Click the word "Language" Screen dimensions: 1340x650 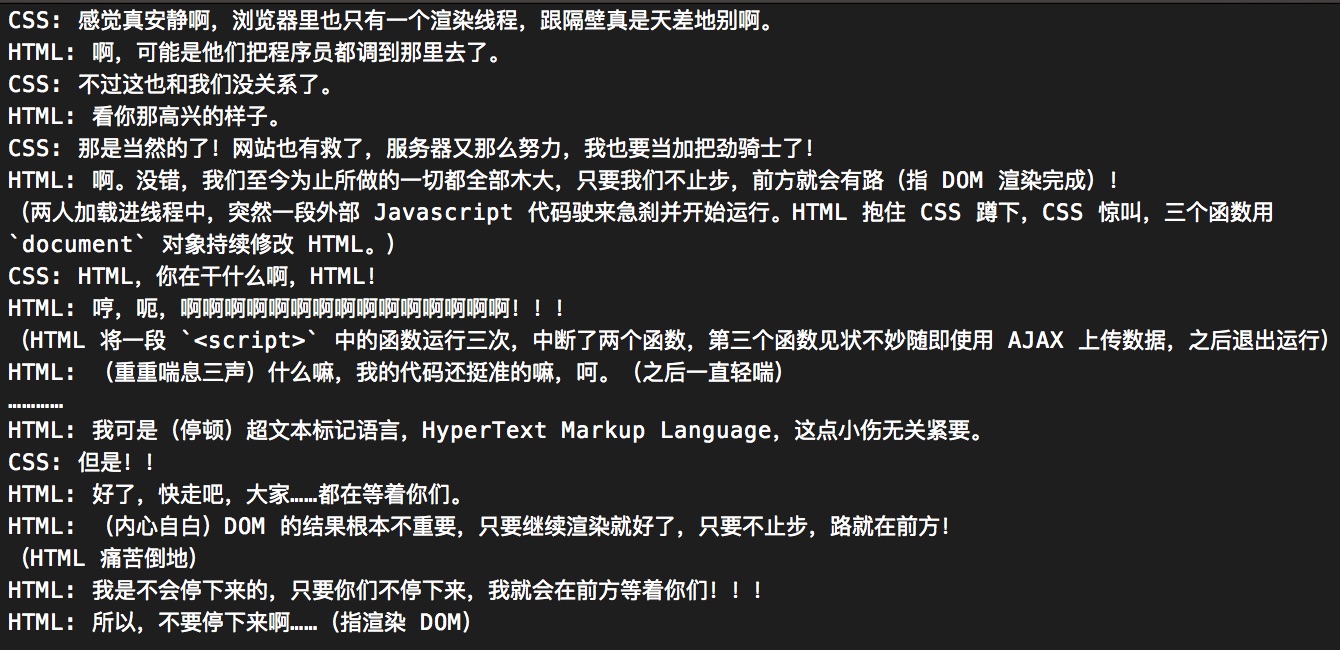[x=714, y=431]
